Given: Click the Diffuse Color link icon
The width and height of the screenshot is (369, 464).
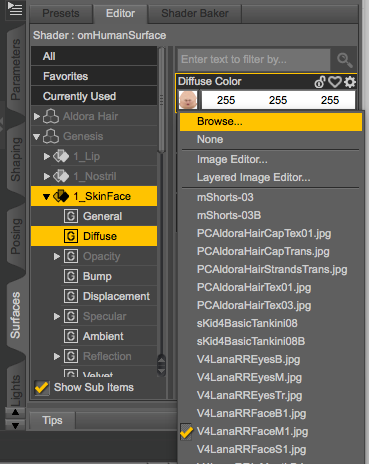Looking at the screenshot, I should pyautogui.click(x=320, y=82).
